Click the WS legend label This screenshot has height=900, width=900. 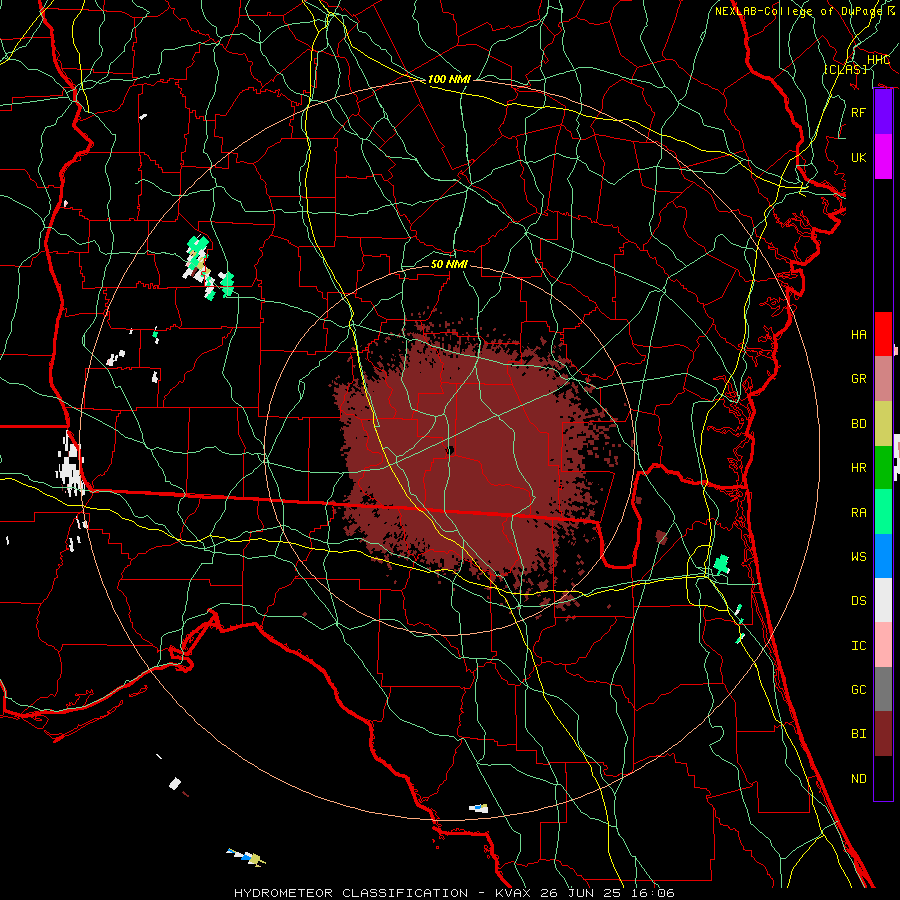coord(858,556)
